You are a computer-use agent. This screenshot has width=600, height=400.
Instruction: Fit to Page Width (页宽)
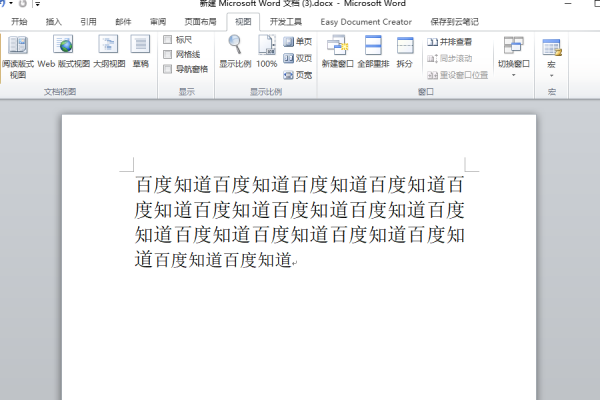click(x=298, y=75)
